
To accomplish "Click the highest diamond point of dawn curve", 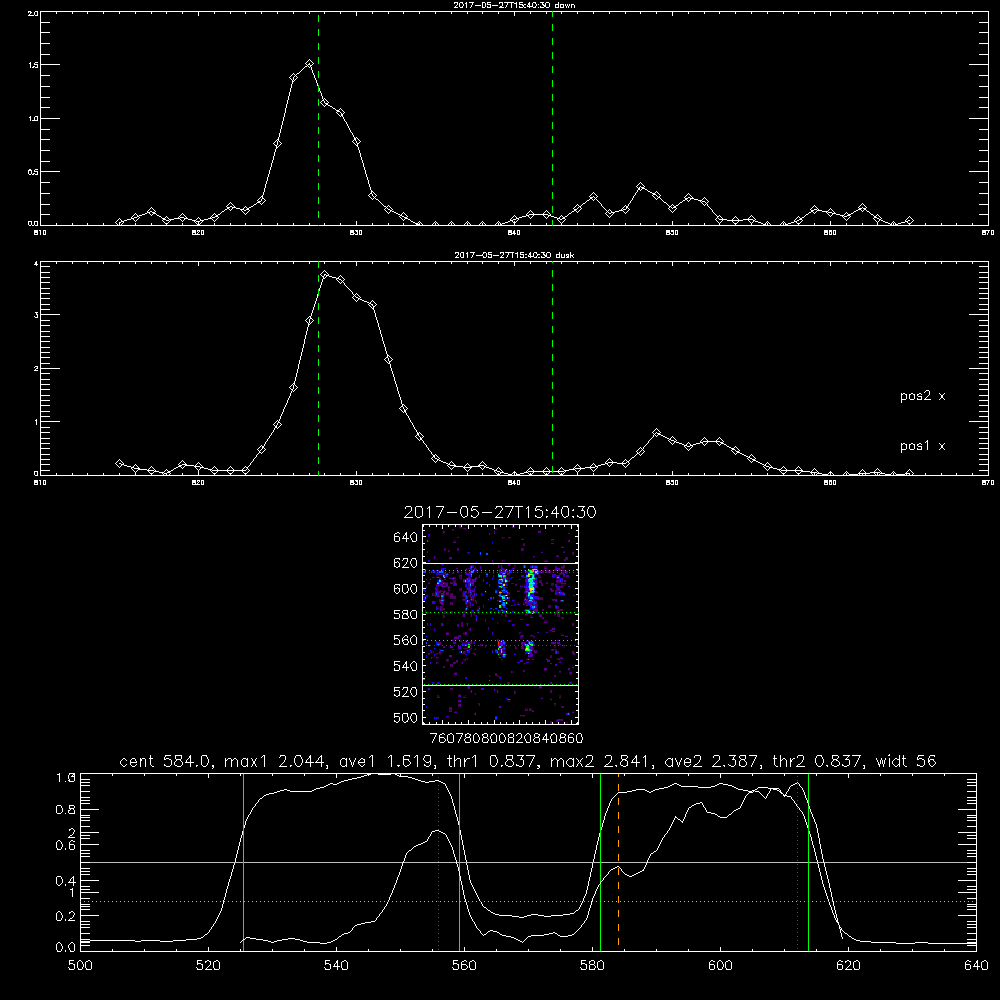I will (x=309, y=64).
